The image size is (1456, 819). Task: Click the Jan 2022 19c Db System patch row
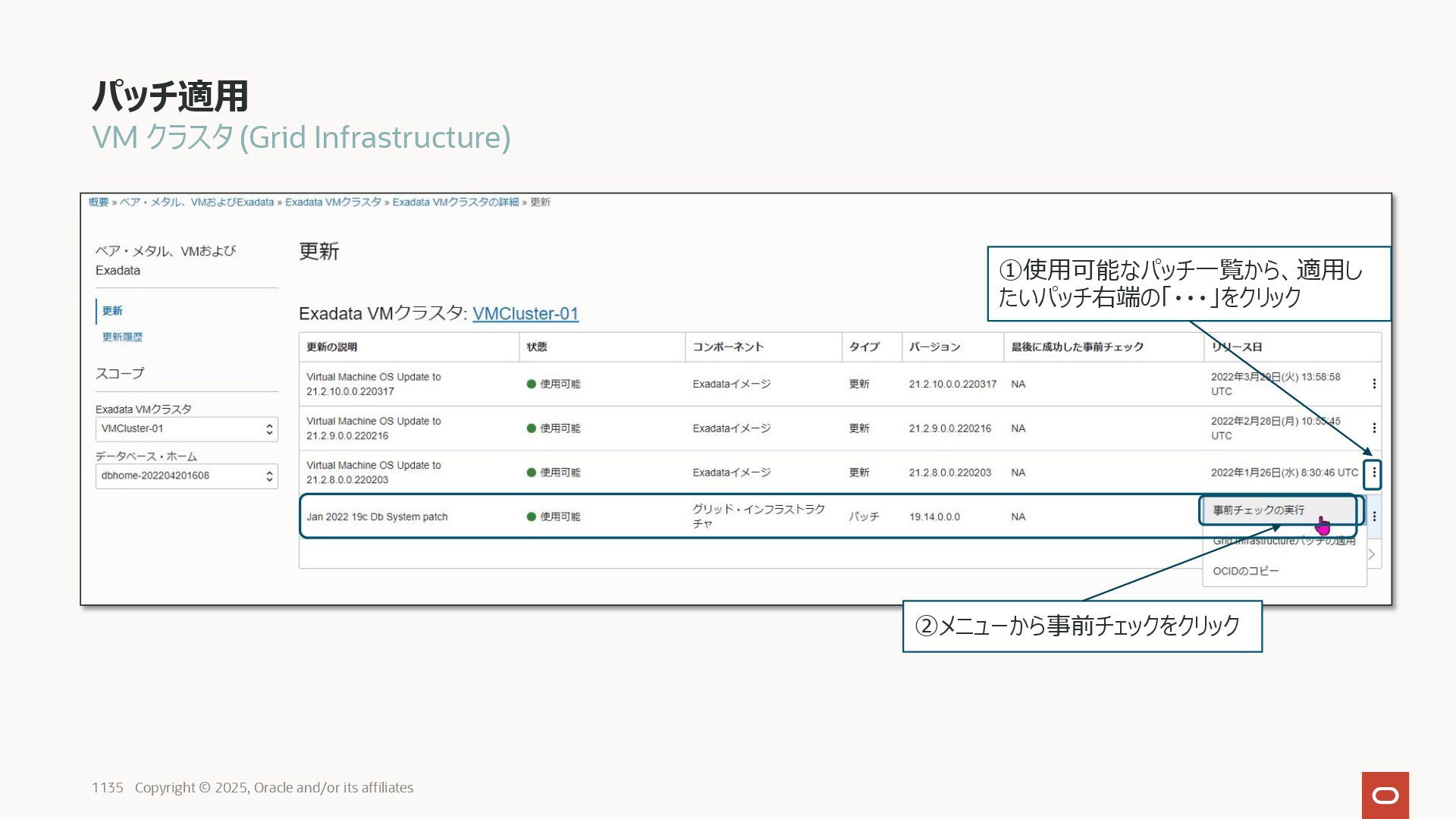tap(377, 517)
